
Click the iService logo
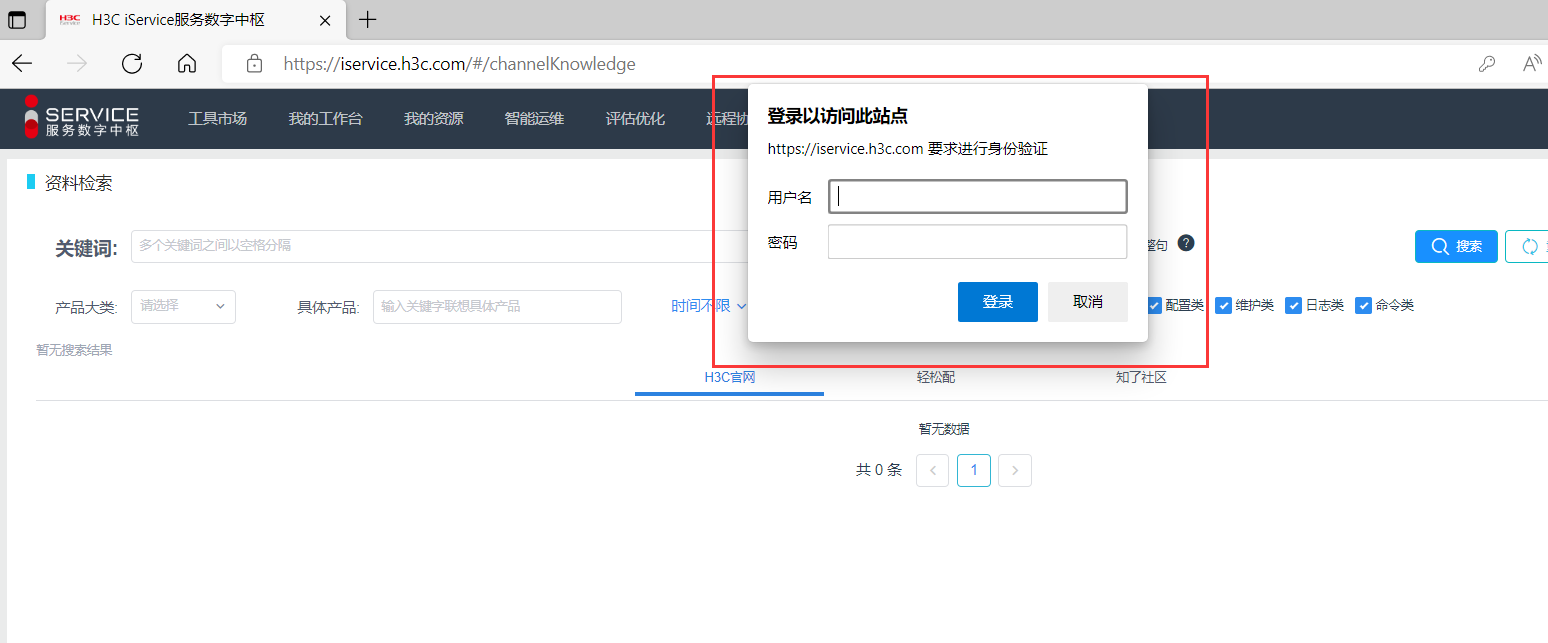pos(82,118)
